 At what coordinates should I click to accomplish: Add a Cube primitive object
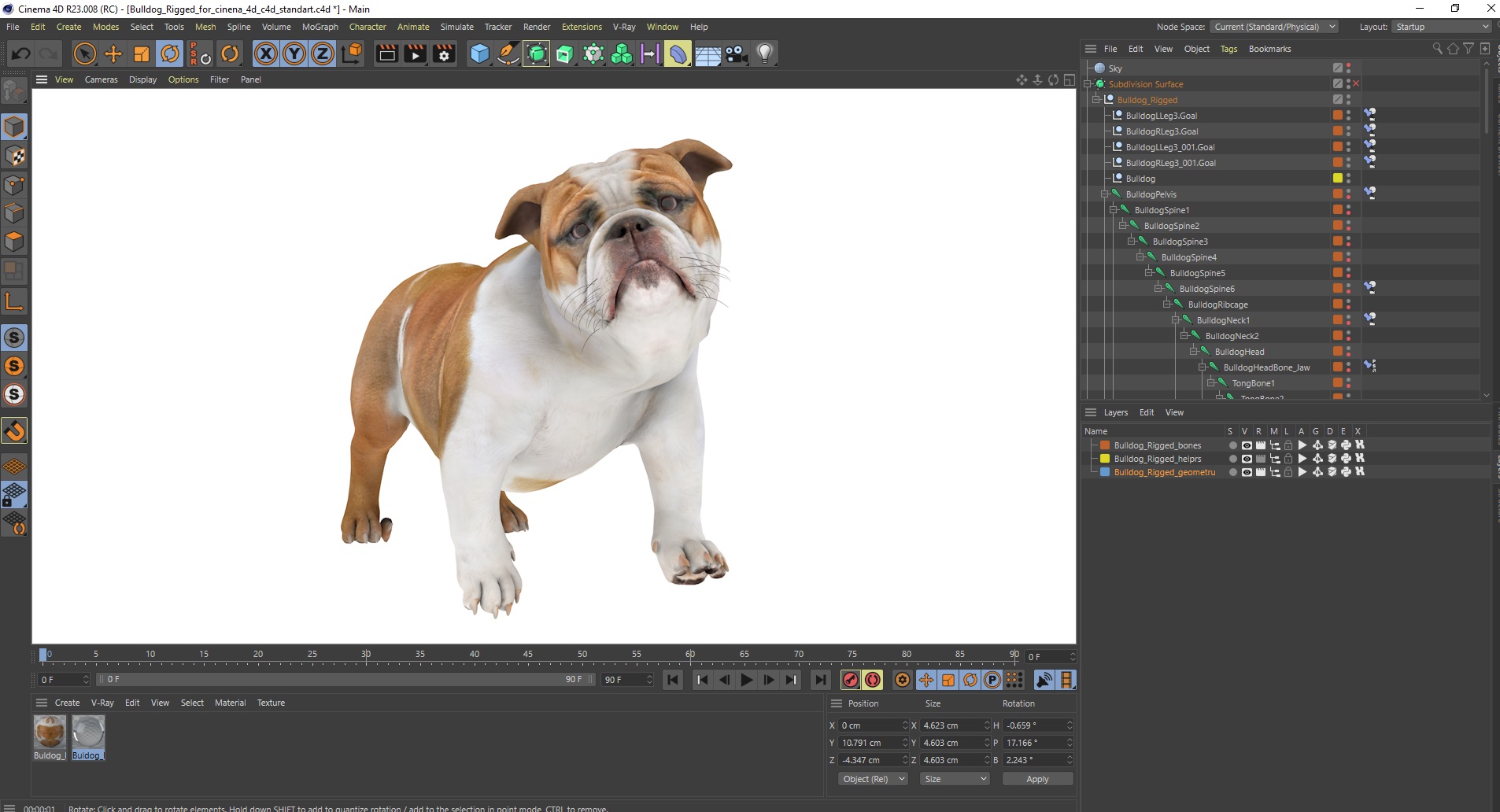coord(479,54)
